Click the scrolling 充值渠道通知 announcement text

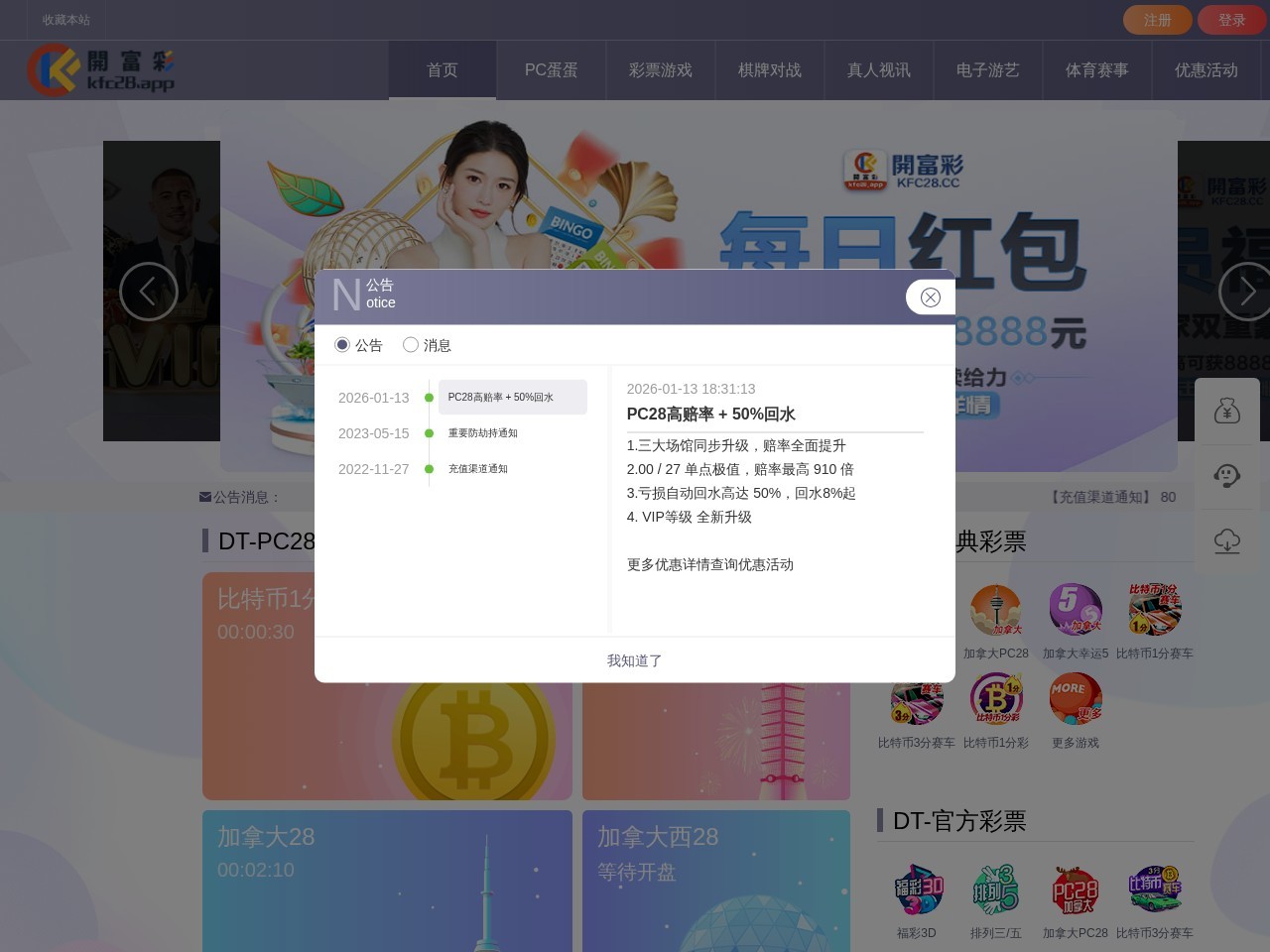pyautogui.click(x=1113, y=497)
